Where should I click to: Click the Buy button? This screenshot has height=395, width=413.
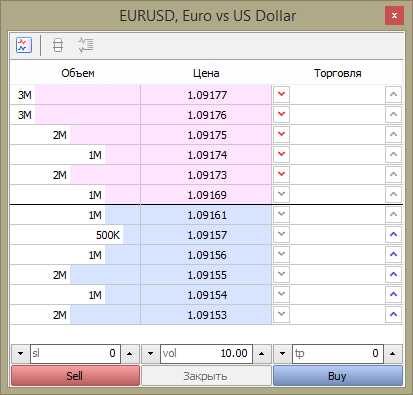click(x=338, y=376)
